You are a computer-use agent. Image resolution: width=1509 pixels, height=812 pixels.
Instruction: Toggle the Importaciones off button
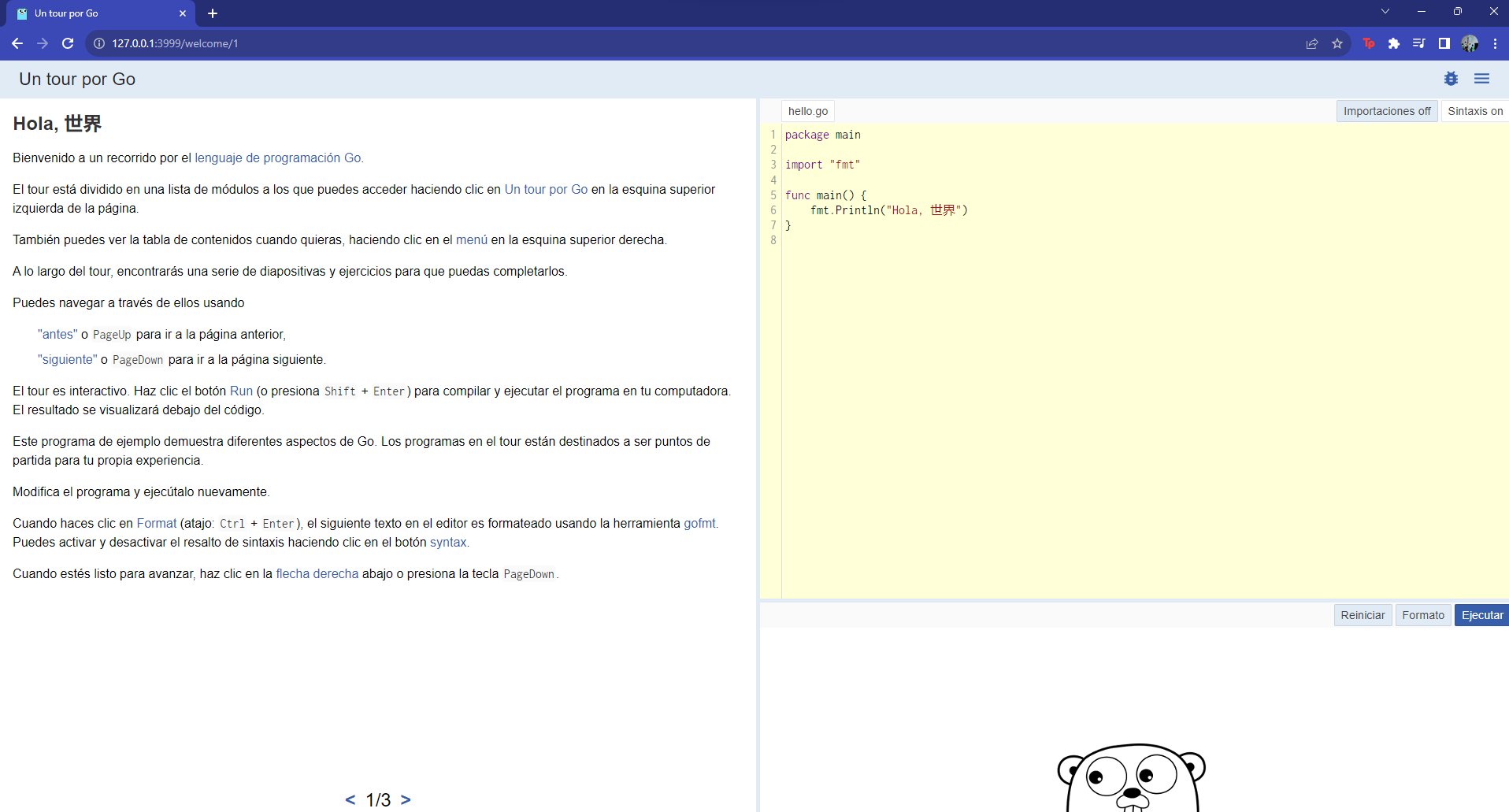coord(1386,111)
